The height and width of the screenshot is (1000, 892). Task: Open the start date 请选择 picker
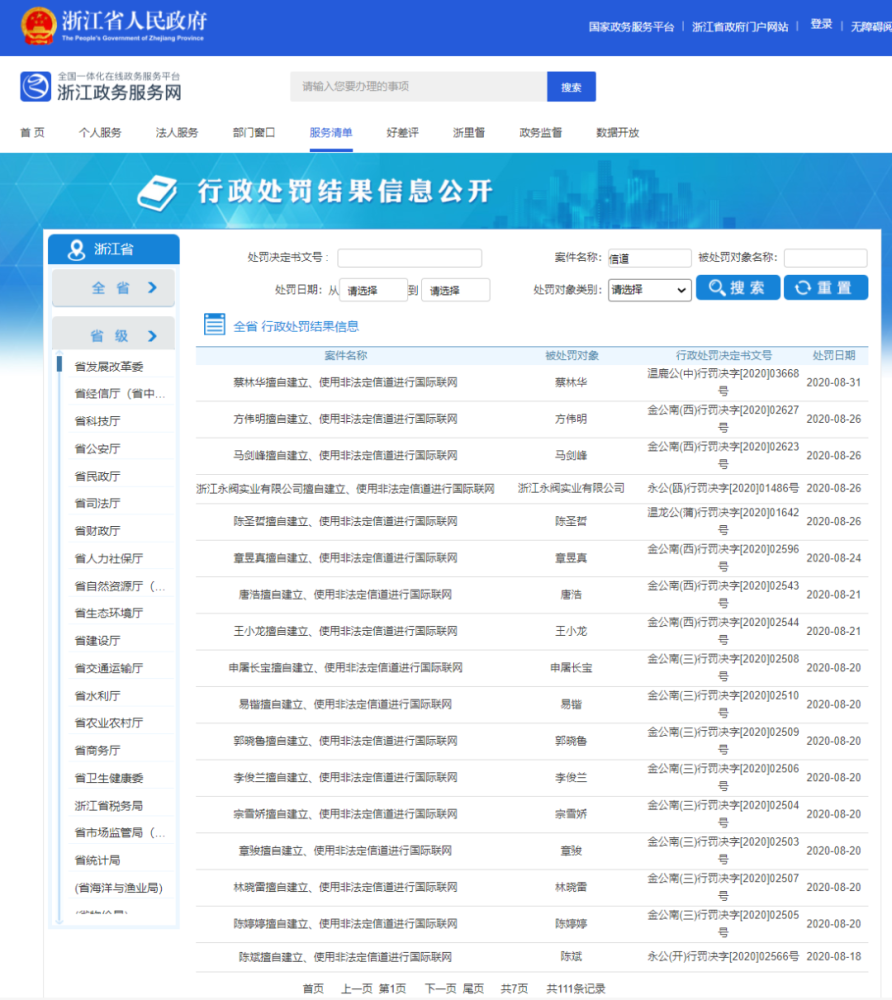tap(373, 290)
